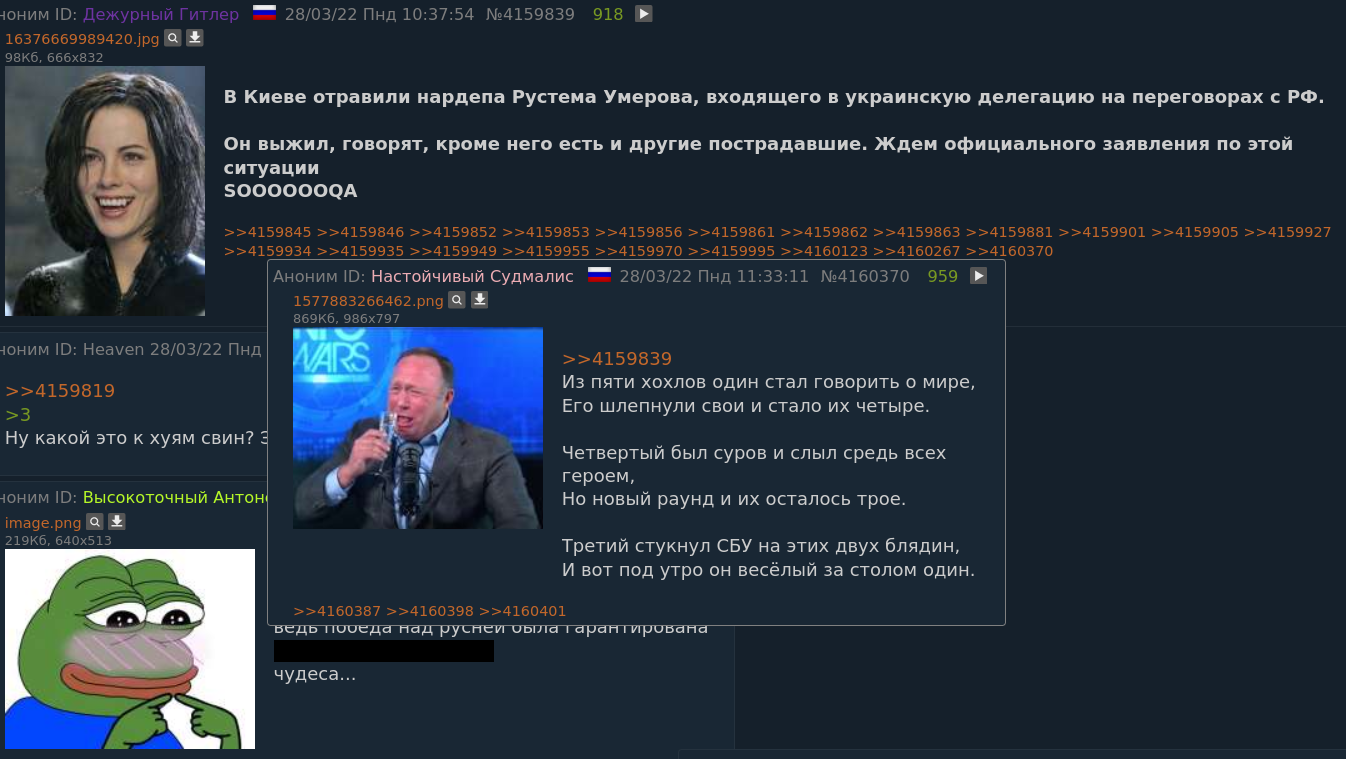Open post menu arrow for №4159839

coord(644,14)
